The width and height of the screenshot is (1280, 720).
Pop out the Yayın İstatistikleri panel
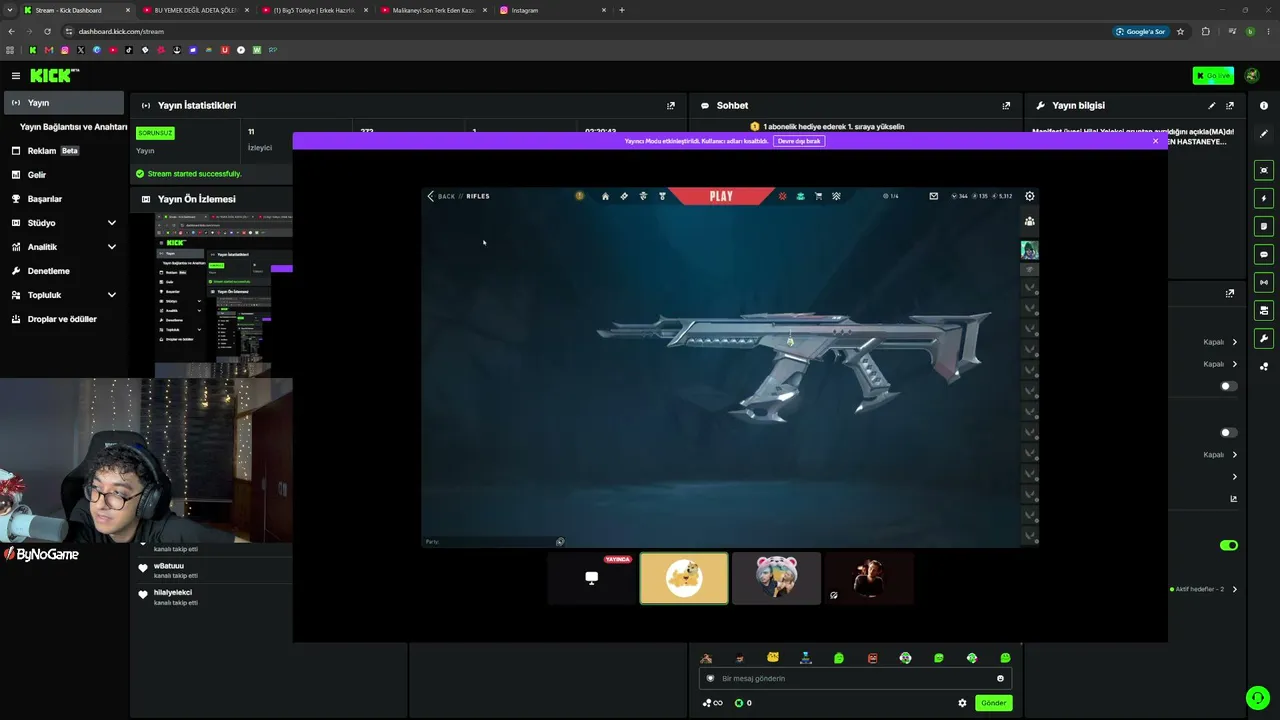[671, 105]
